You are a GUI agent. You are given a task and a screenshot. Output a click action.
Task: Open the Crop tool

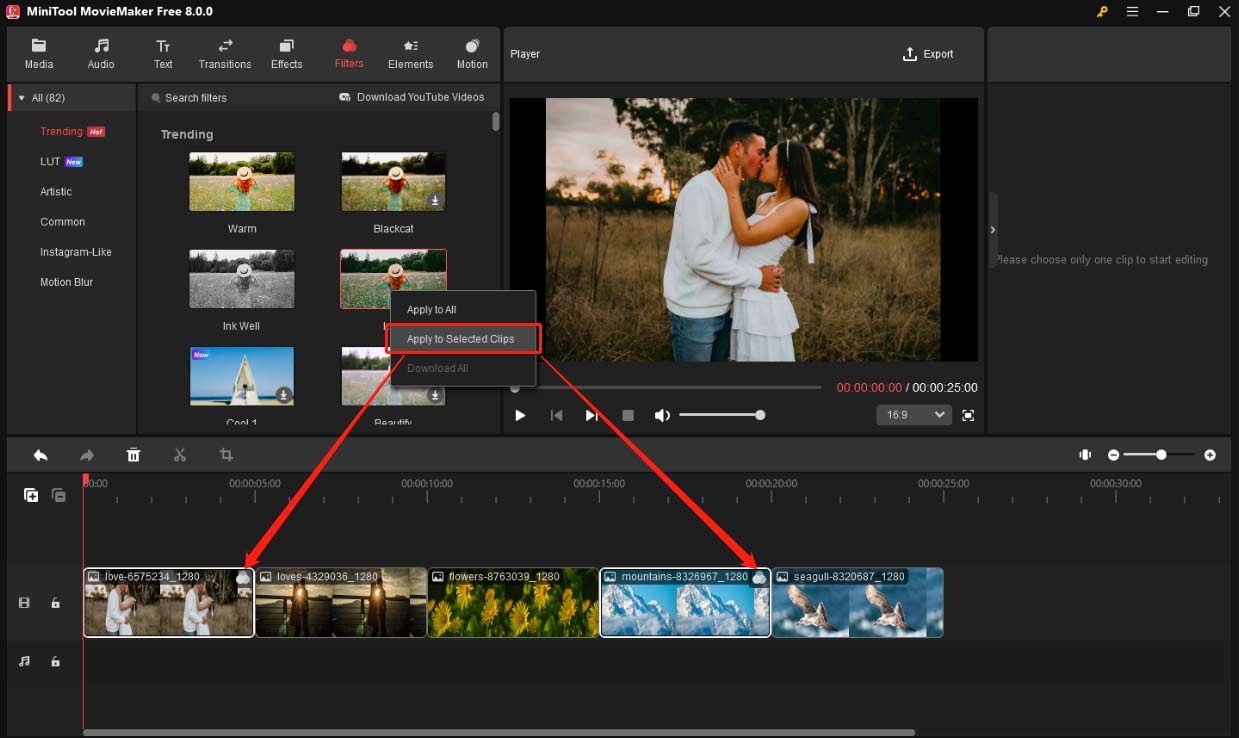click(227, 455)
